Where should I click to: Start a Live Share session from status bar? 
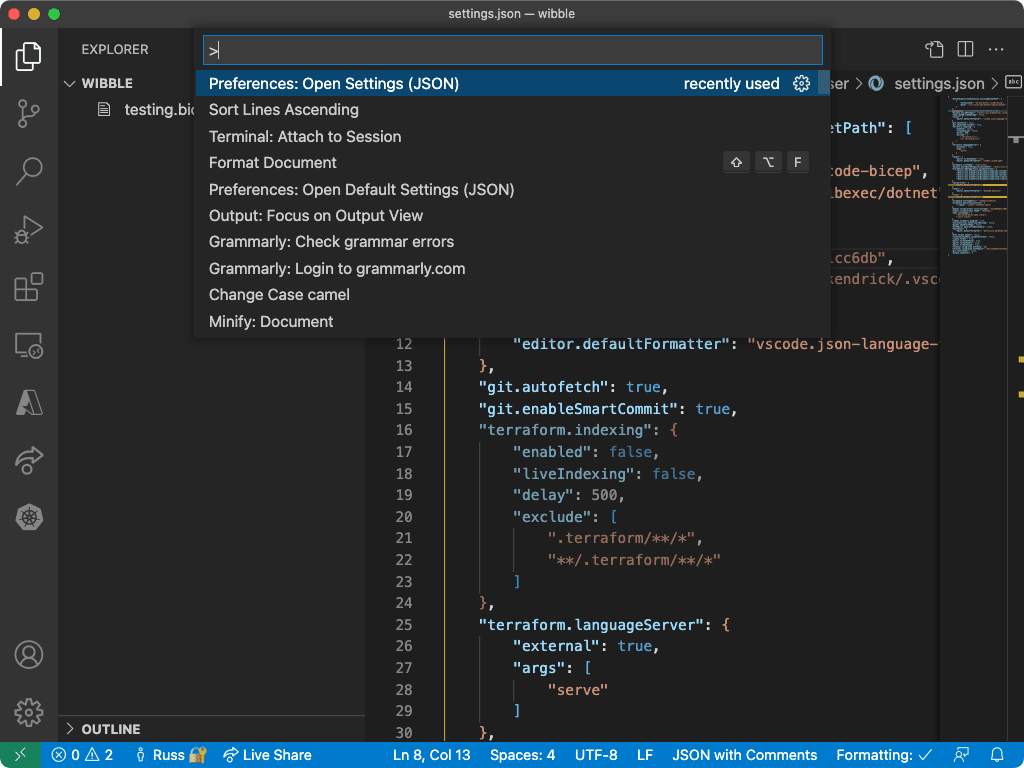point(267,755)
